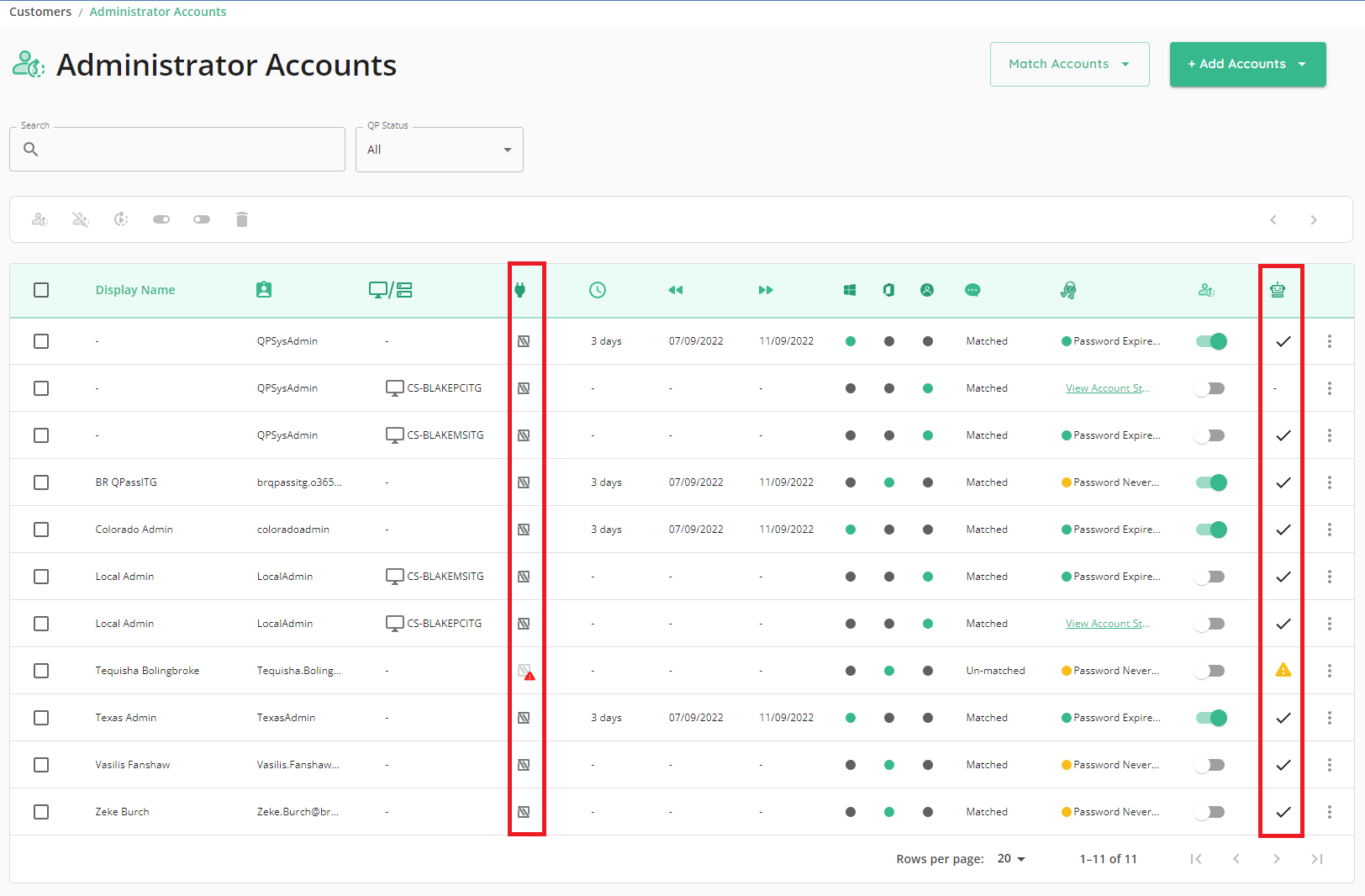
Task: Click the second toggle-off toolbar icon
Action: [202, 219]
